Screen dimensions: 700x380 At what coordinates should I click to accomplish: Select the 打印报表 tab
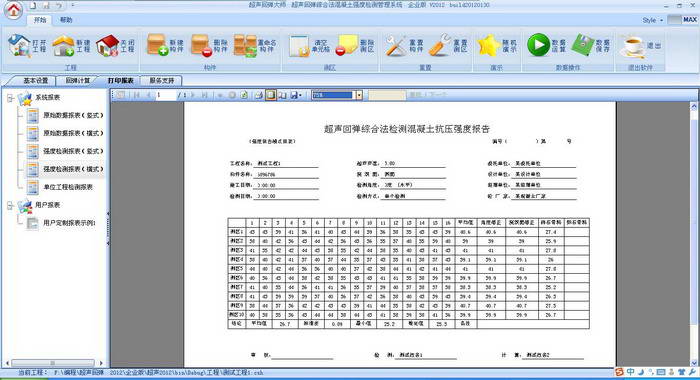[x=121, y=81]
